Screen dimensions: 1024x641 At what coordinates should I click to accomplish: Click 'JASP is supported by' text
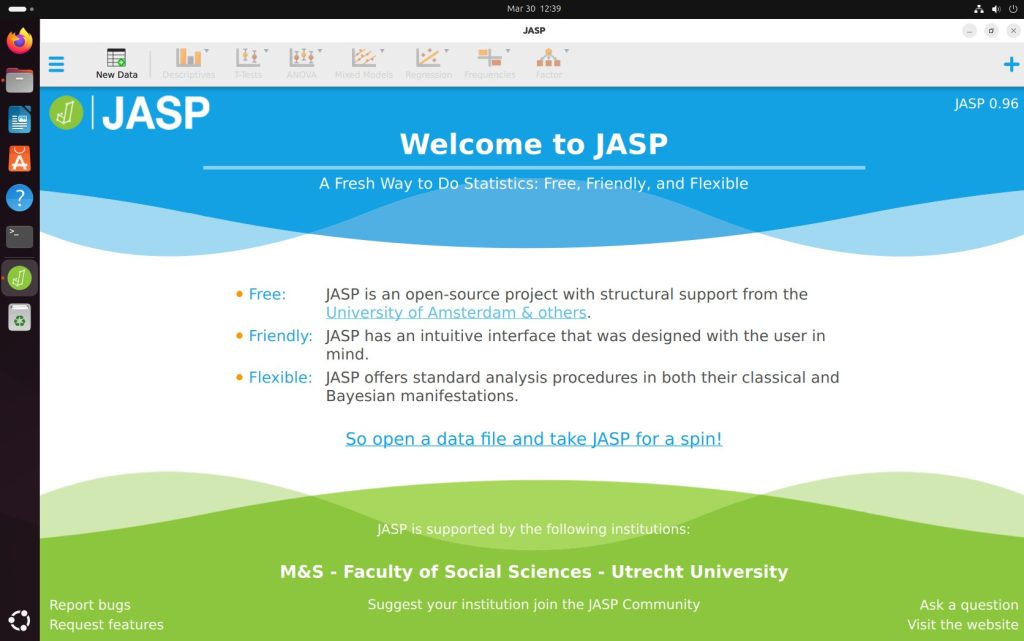coord(534,529)
